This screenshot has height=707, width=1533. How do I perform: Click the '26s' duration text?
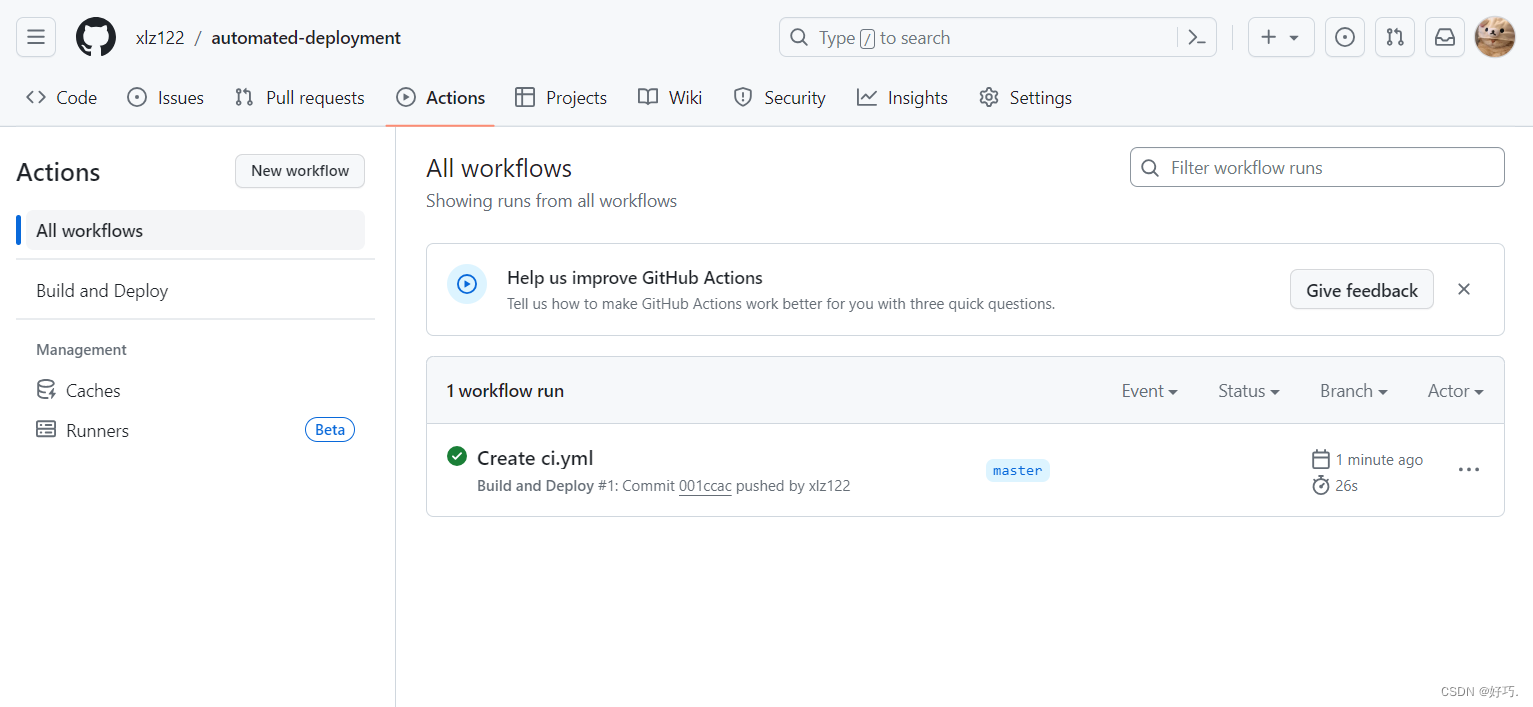pos(1347,486)
